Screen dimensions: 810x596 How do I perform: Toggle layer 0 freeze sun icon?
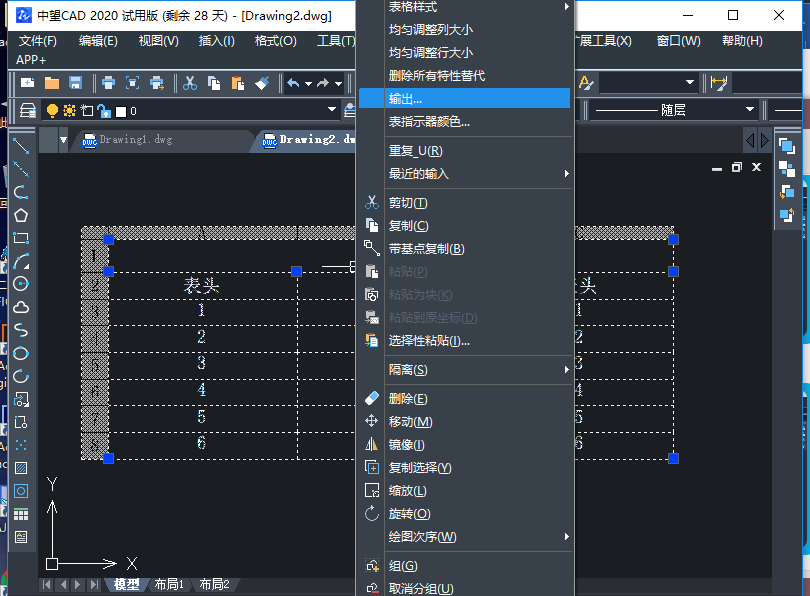tap(70, 110)
